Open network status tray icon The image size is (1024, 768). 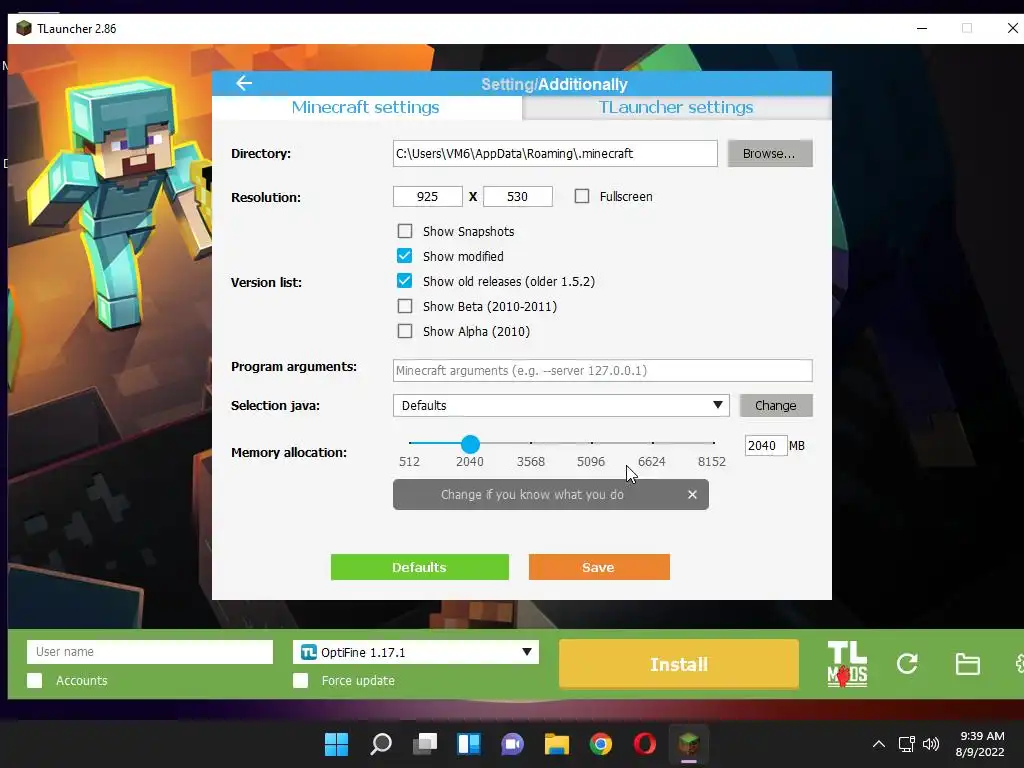[906, 744]
